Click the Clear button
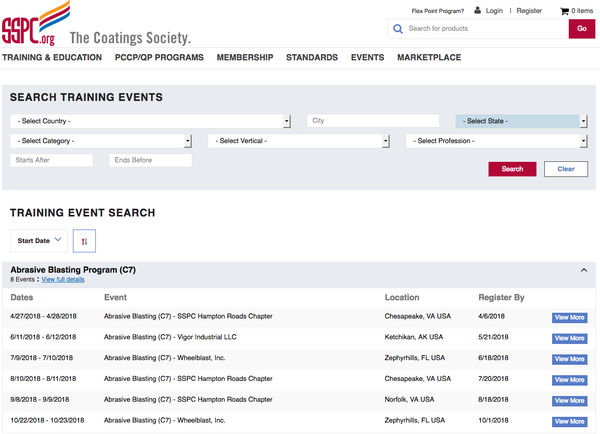 [566, 169]
